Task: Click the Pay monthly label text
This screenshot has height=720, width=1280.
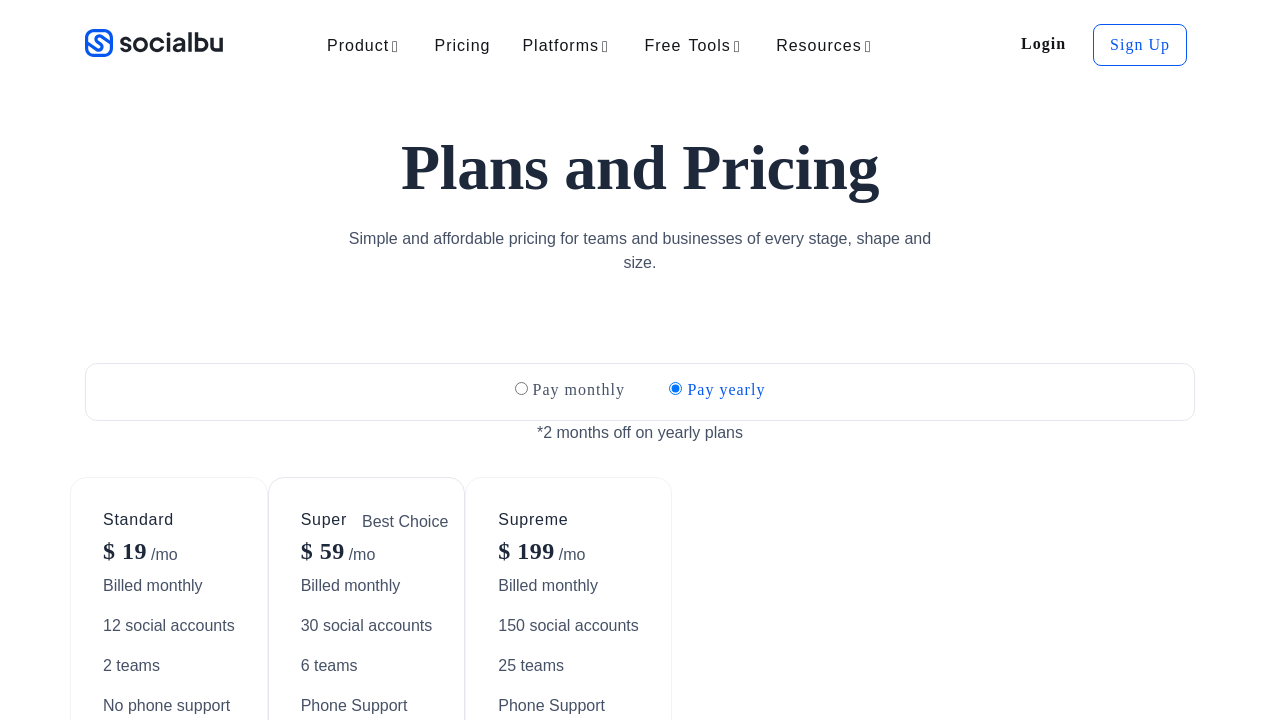Action: [578, 390]
